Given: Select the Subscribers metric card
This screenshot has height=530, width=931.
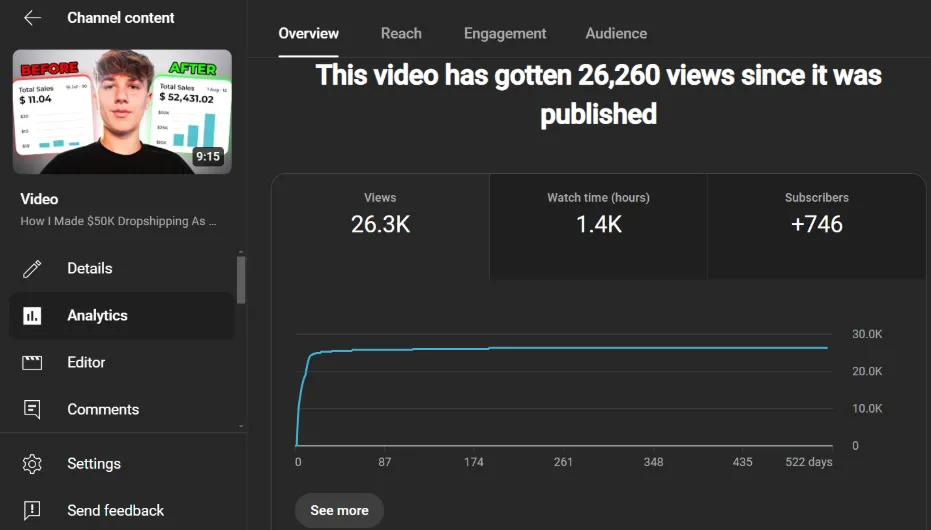Looking at the screenshot, I should point(817,226).
